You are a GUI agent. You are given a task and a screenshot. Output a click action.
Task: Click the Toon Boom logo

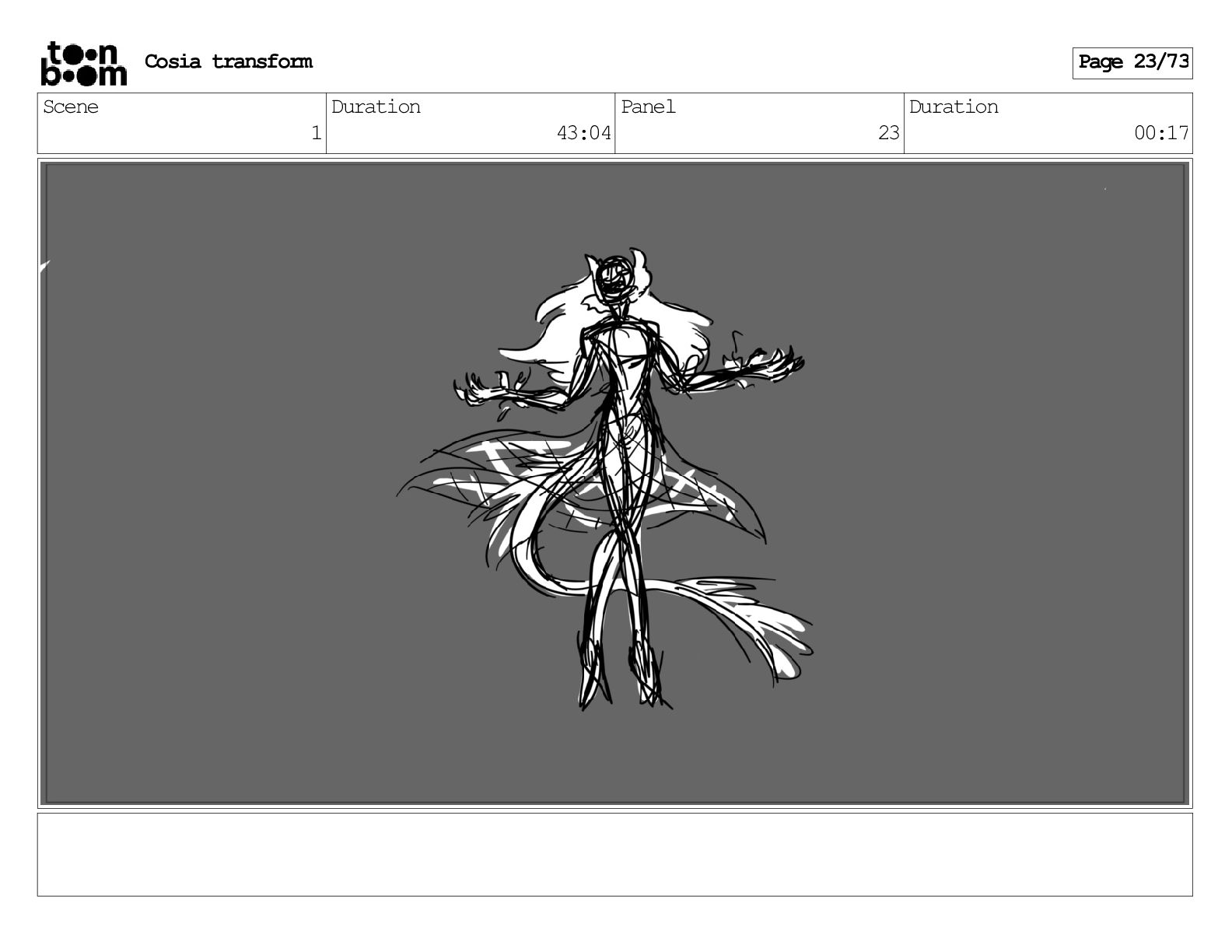click(83, 63)
